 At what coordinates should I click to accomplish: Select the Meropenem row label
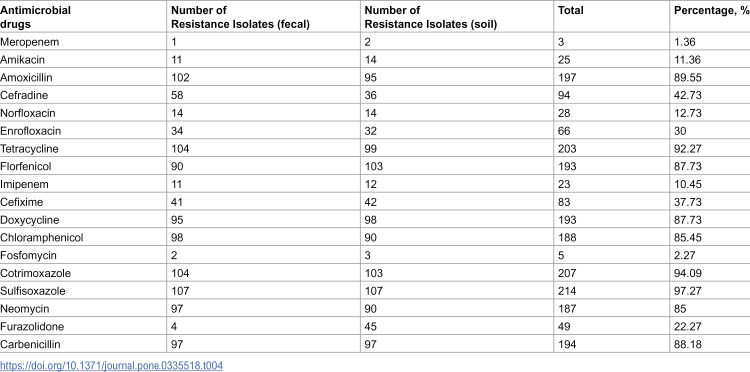(x=30, y=42)
